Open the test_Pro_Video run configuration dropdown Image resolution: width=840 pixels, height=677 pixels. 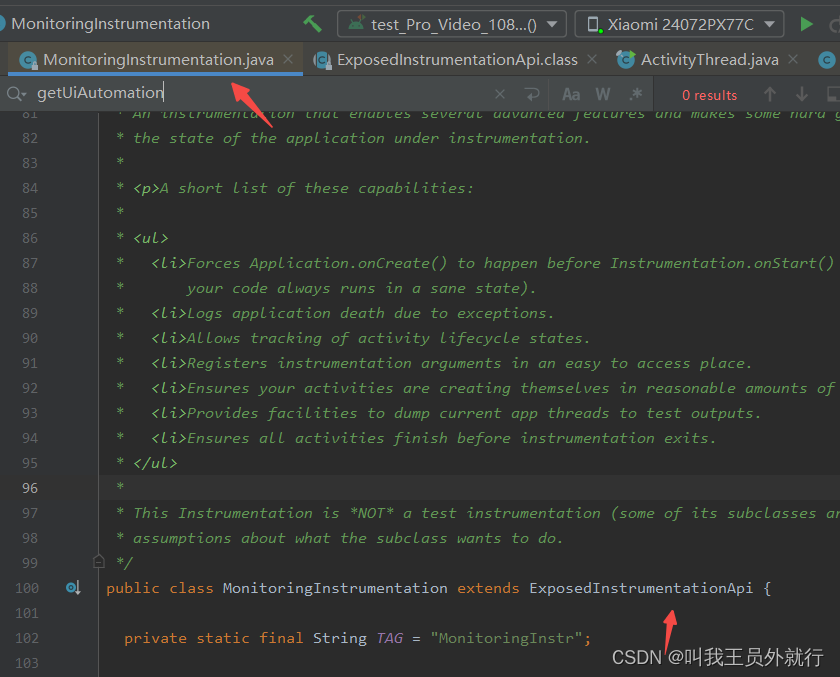pyautogui.click(x=451, y=23)
